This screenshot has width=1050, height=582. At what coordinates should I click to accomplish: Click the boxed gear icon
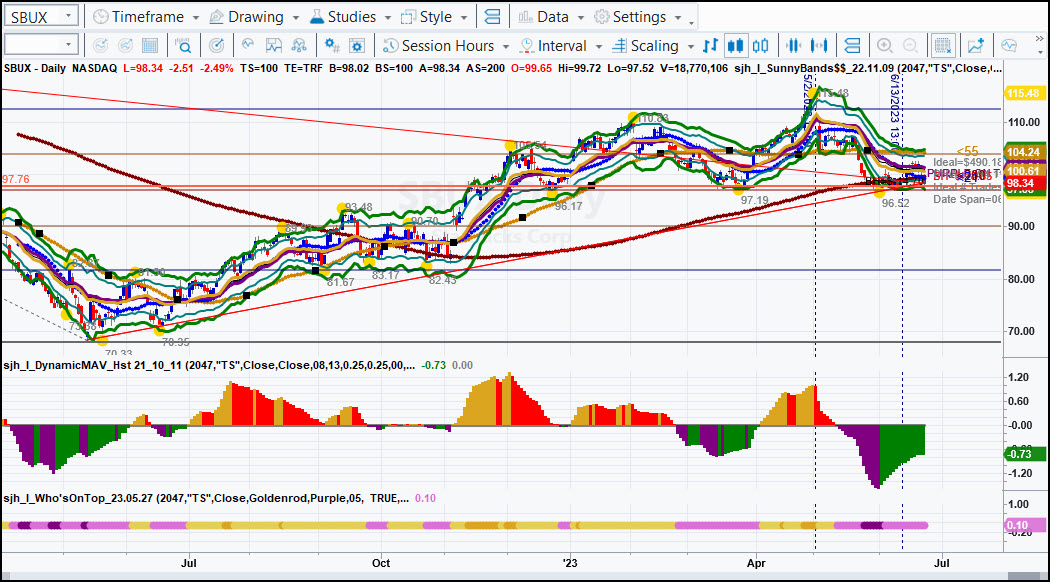(357, 46)
